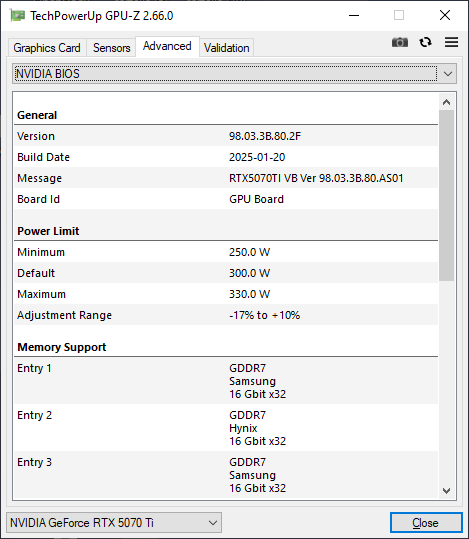Click the Entry 1 row label
Image resolution: width=469 pixels, height=539 pixels.
[x=34, y=368]
